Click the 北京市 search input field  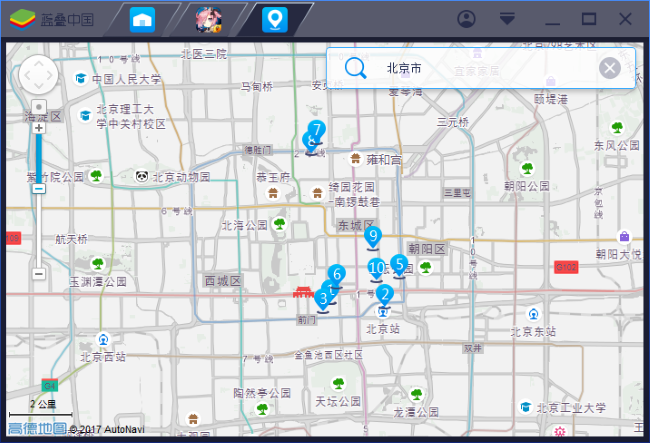pyautogui.click(x=481, y=68)
